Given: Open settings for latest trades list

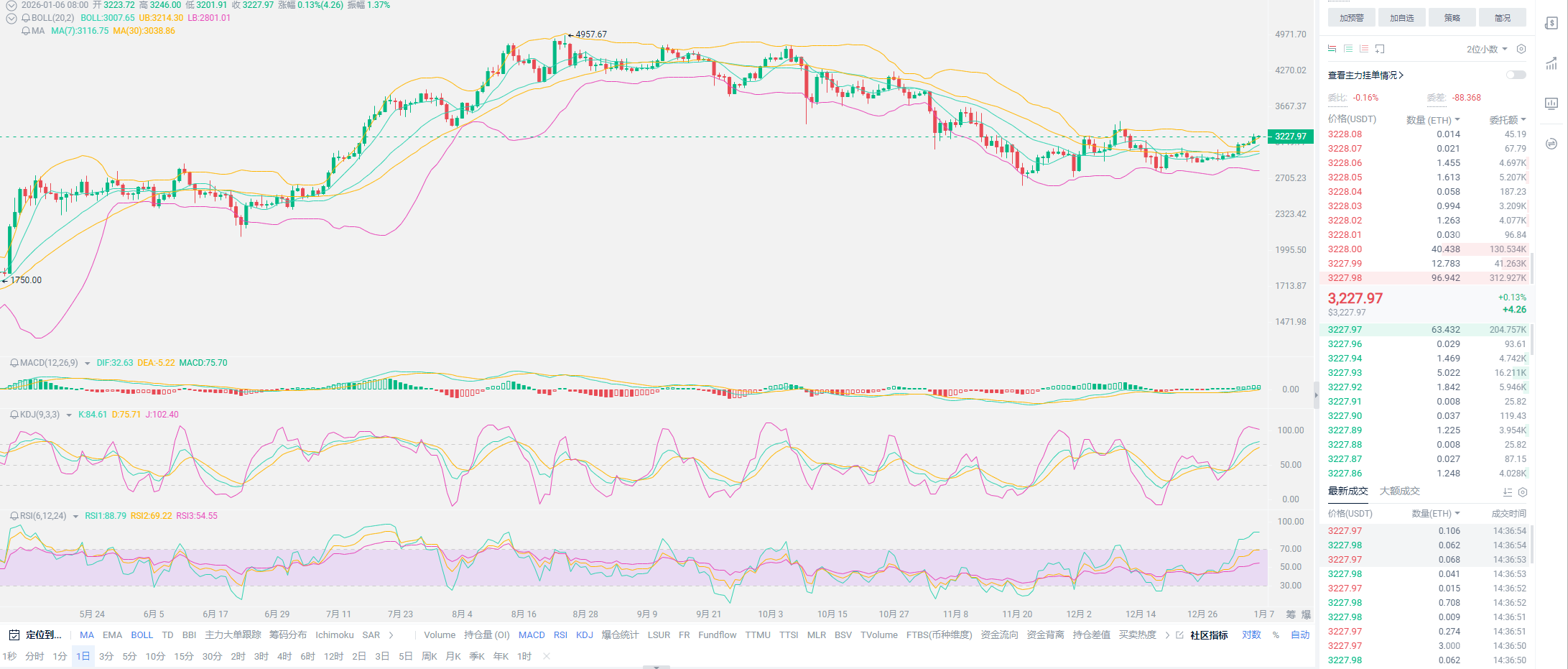Looking at the screenshot, I should (x=1522, y=492).
